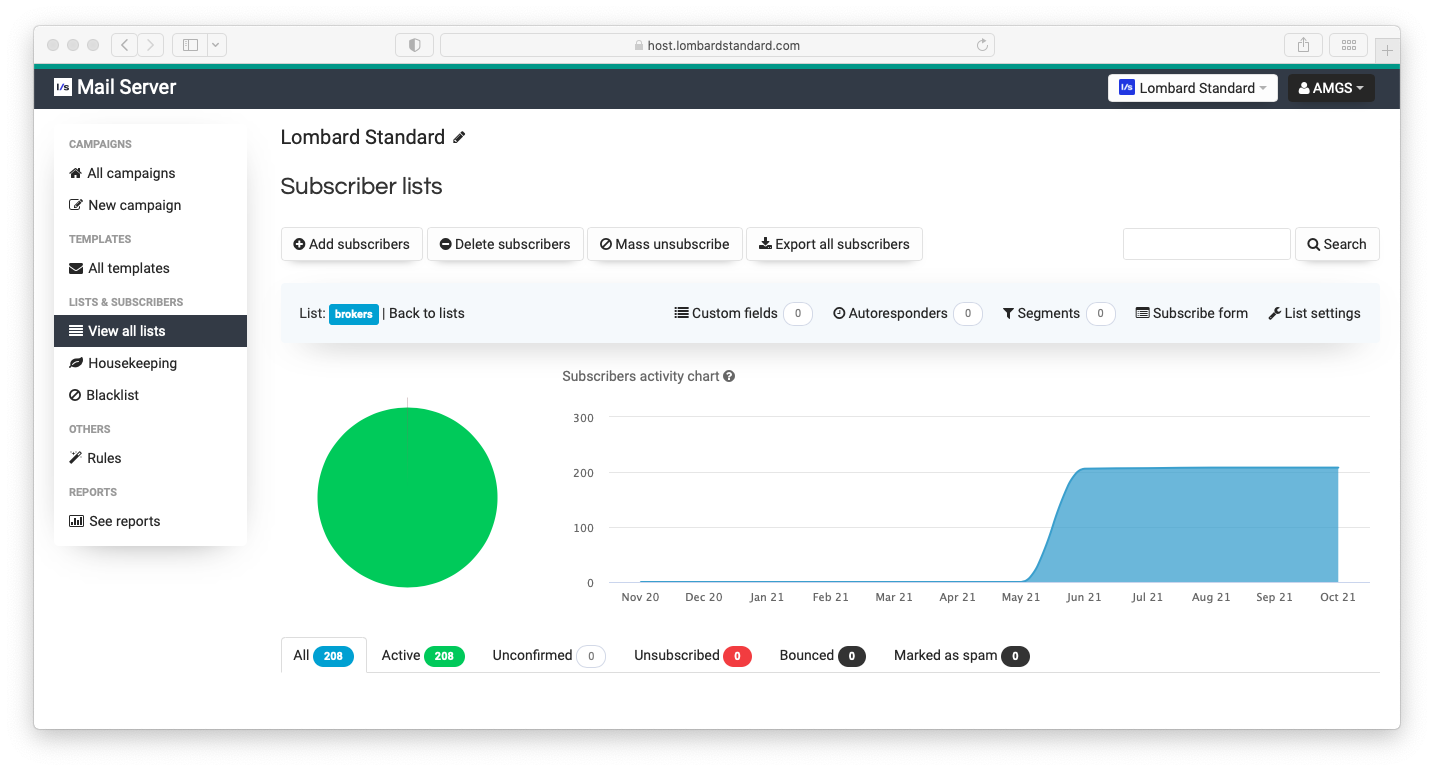This screenshot has width=1434, height=771.
Task: Select the Unsubscribed tab
Action: [692, 656]
